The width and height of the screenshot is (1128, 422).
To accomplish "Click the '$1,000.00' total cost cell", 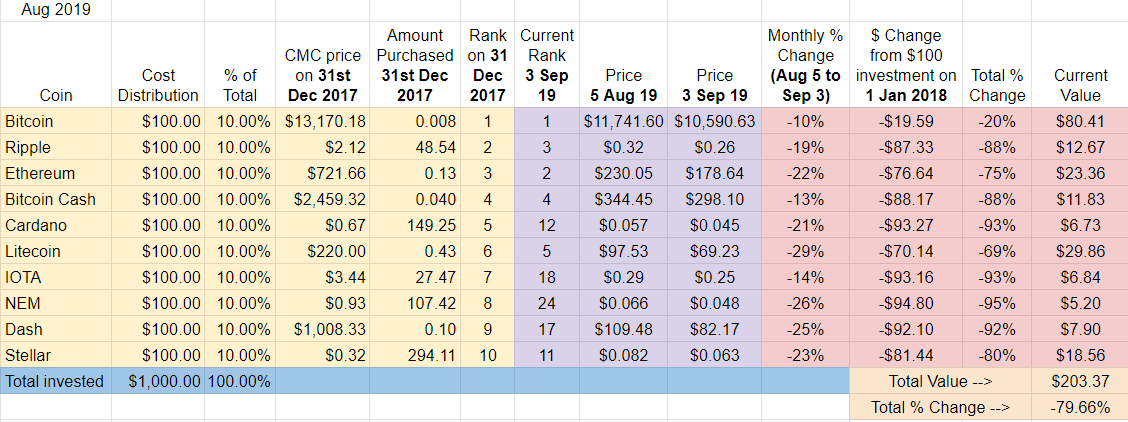I will click(158, 381).
